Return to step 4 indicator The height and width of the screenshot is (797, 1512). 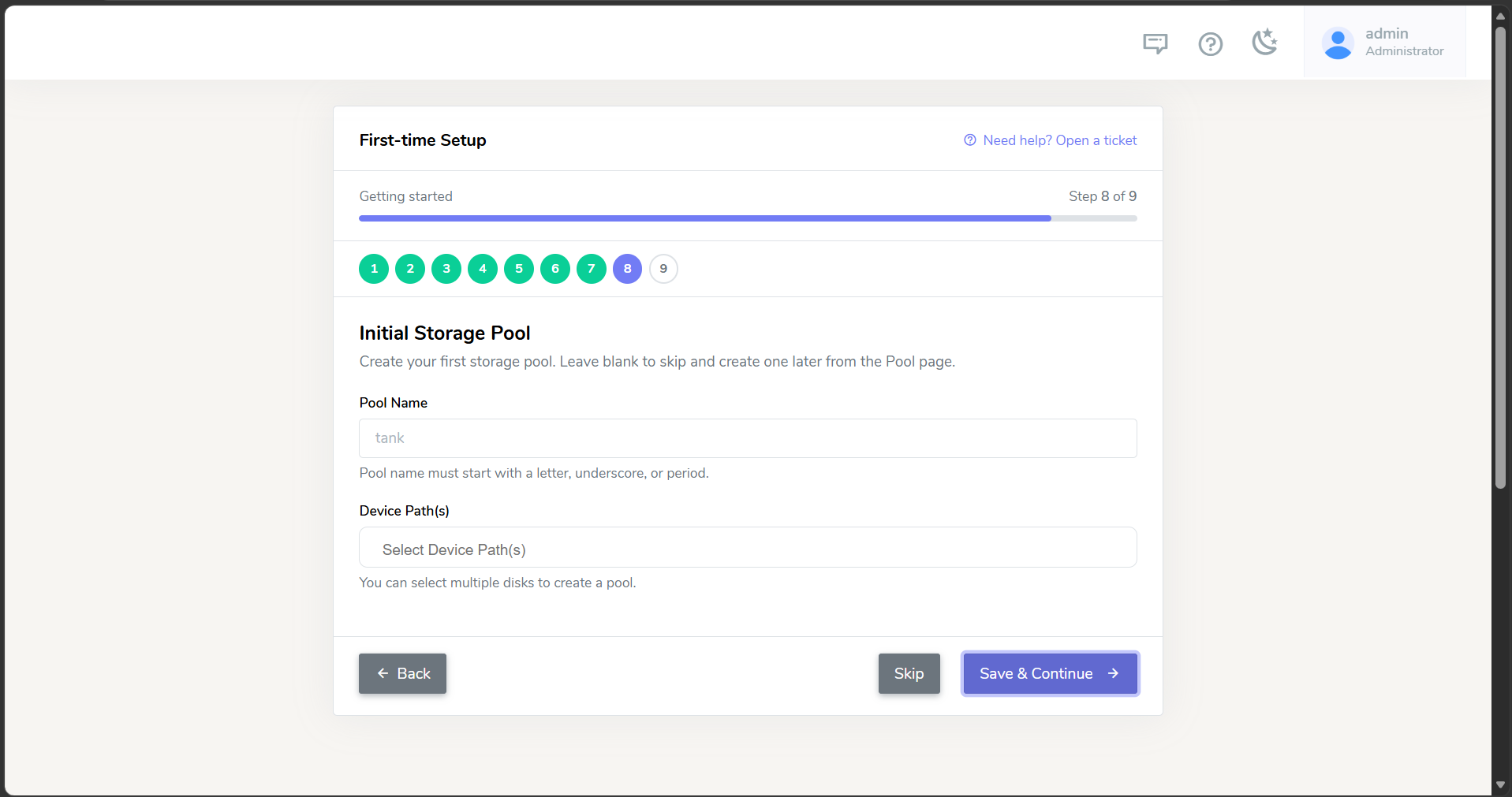click(483, 269)
